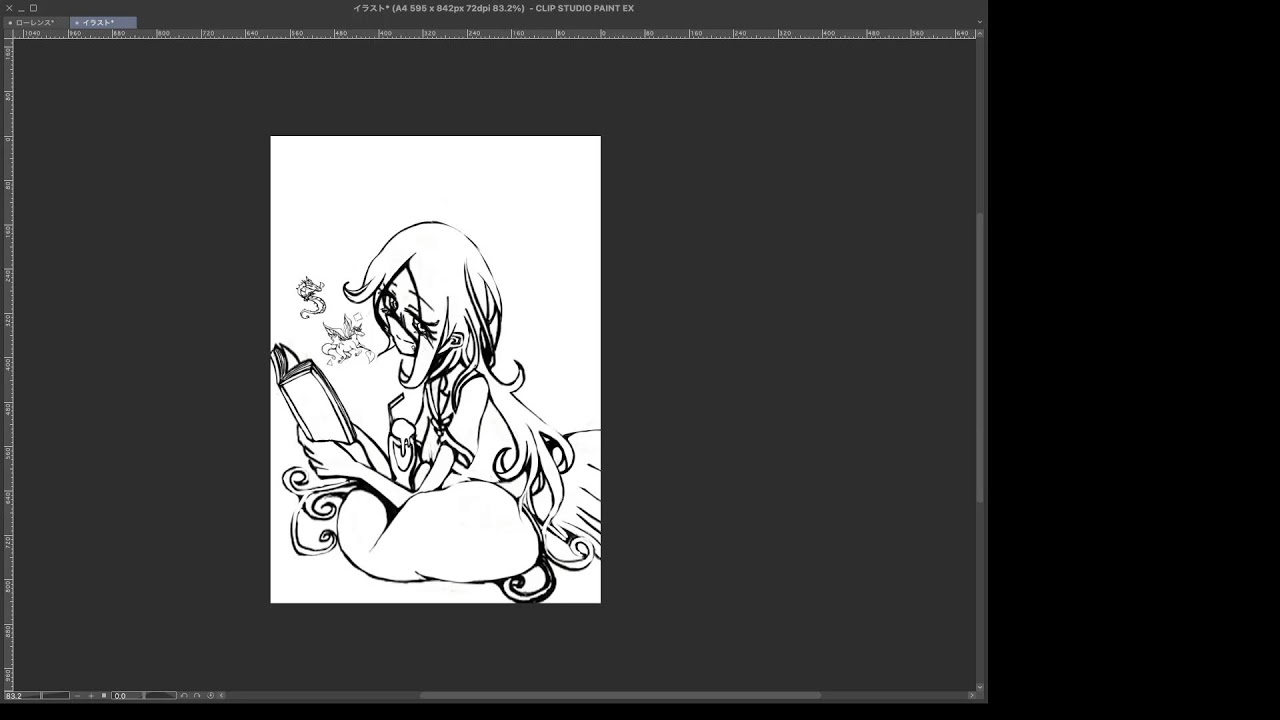The width and height of the screenshot is (1280, 720).
Task: Minimize the CLIP STUDIO PAINT window
Action: click(x=21, y=8)
